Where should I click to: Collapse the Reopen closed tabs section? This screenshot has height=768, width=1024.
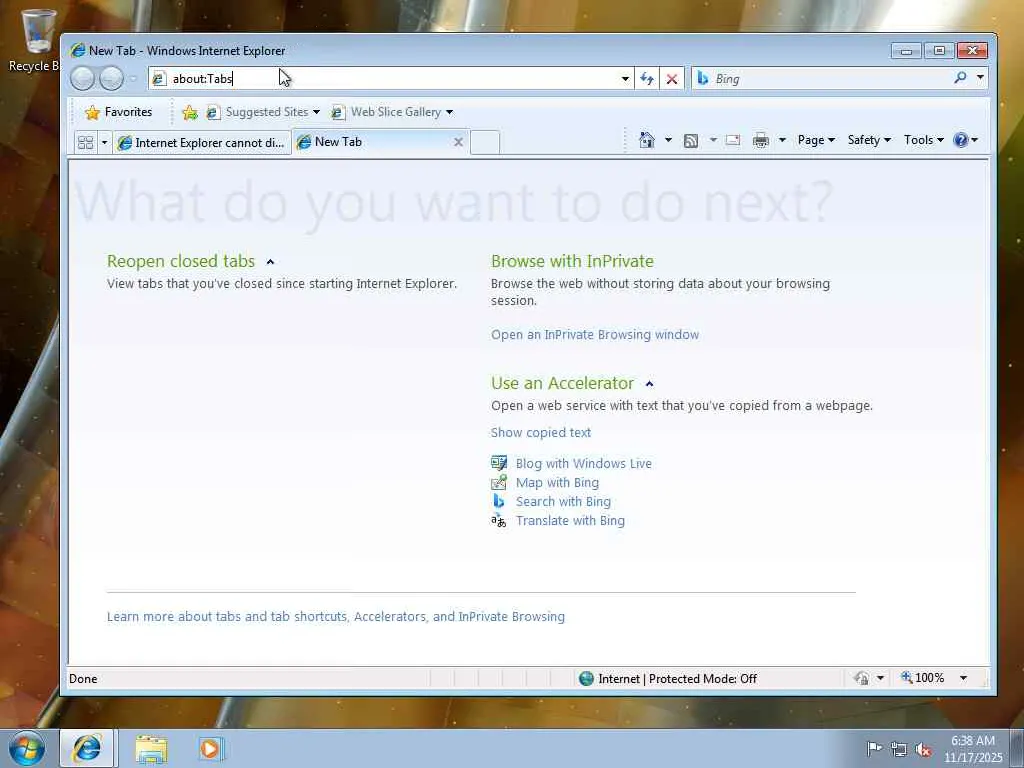pyautogui.click(x=270, y=262)
